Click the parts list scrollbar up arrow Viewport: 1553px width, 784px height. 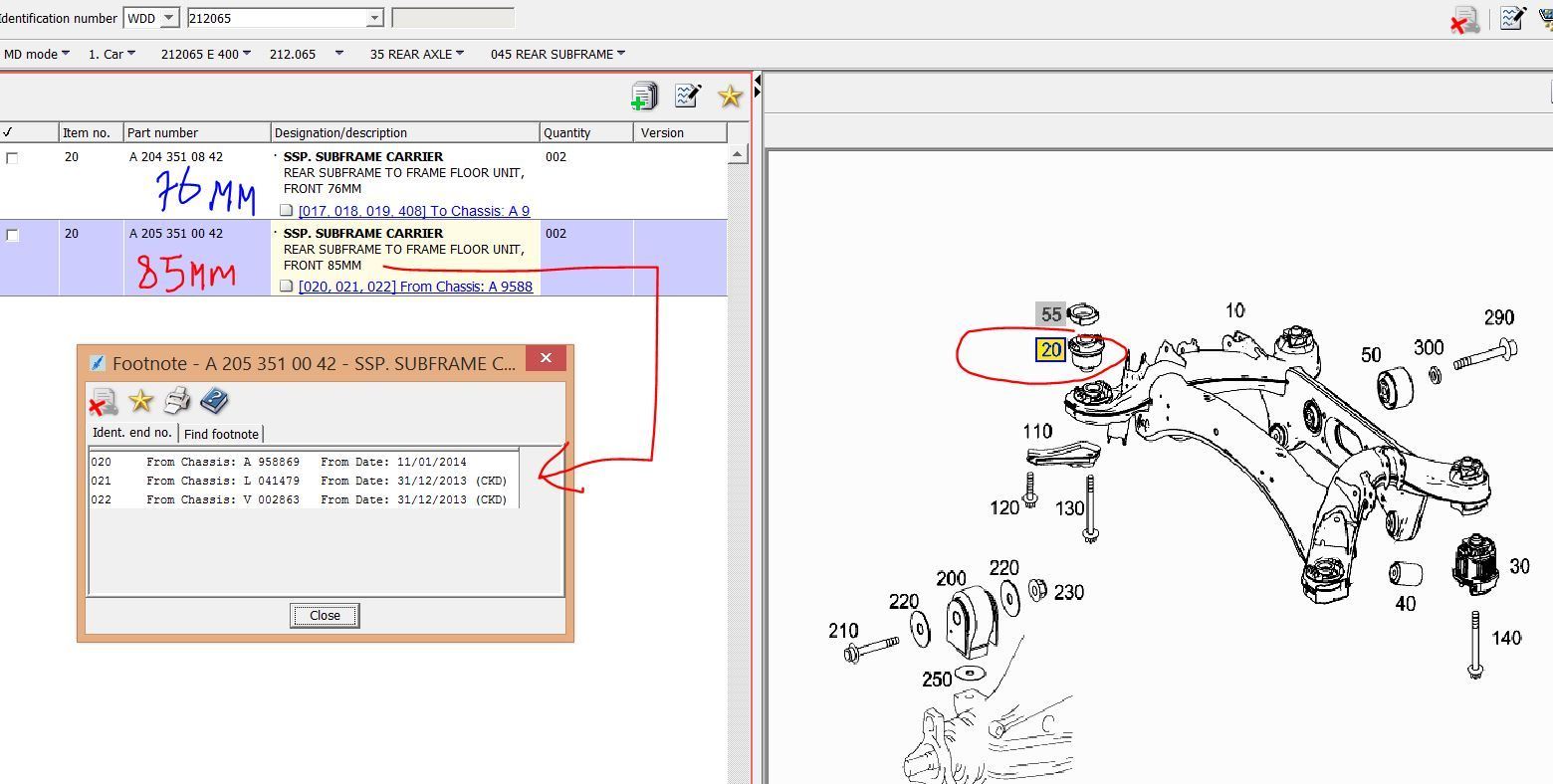738,154
